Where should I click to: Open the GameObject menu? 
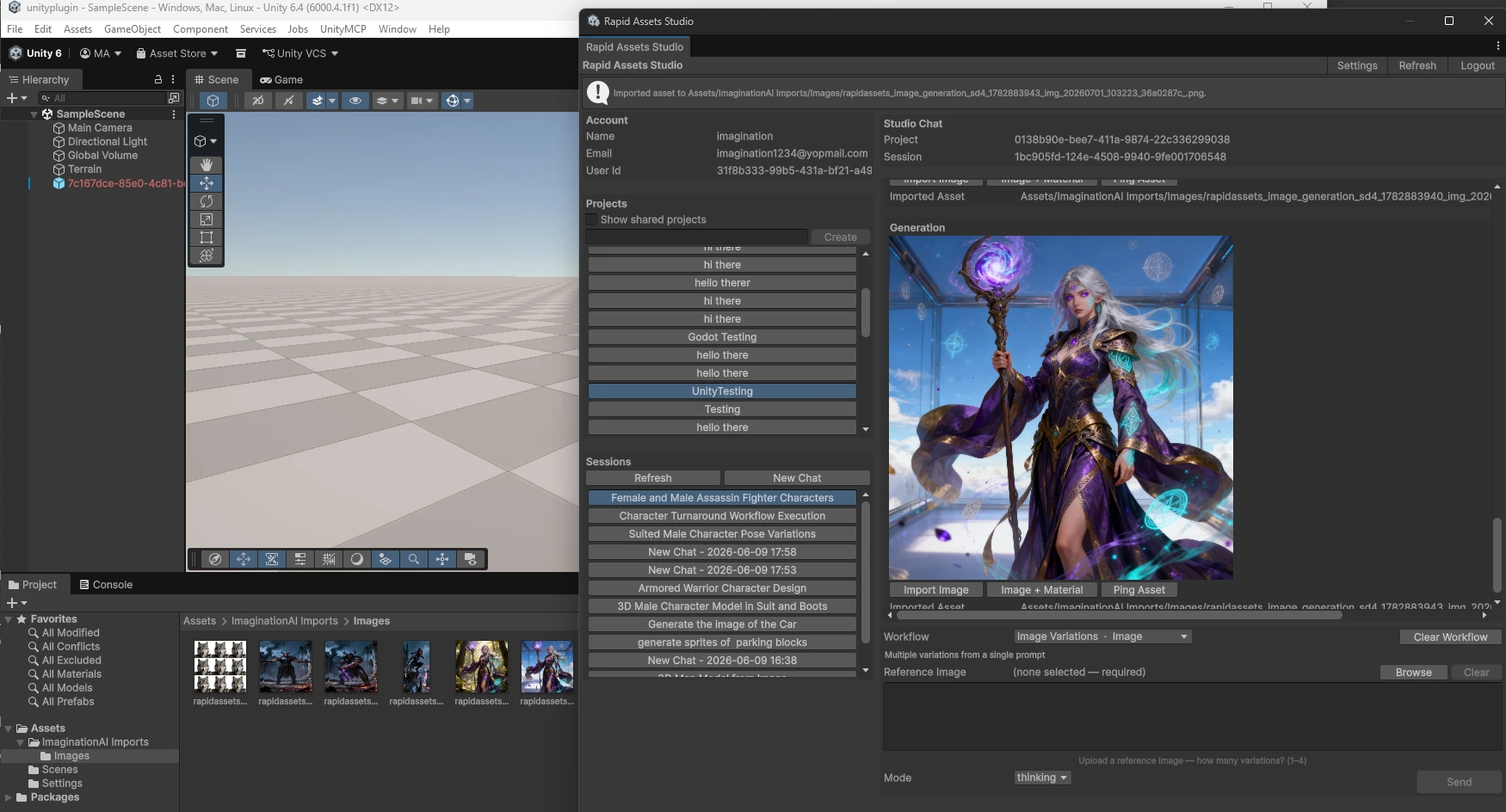133,29
